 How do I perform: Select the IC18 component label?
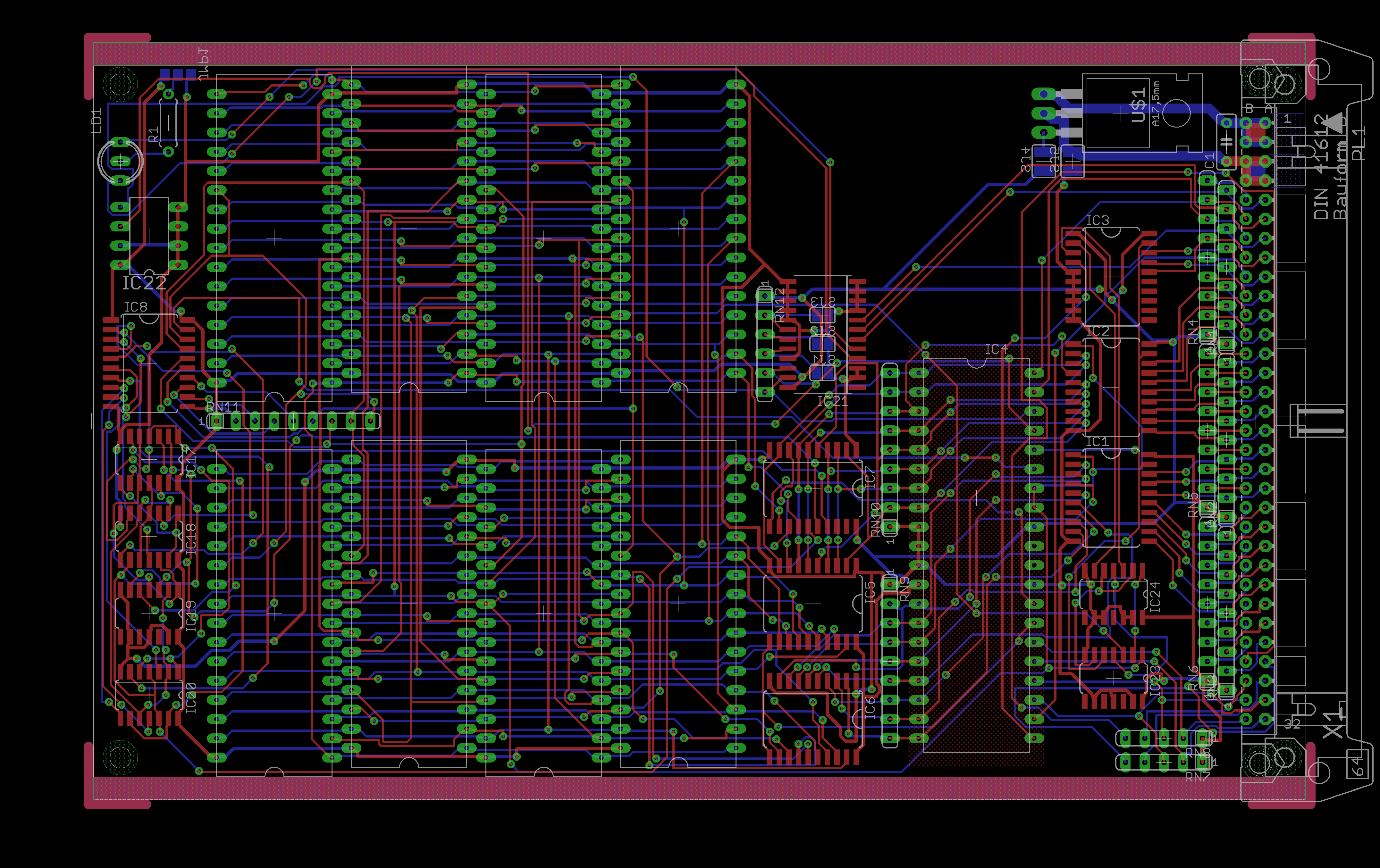[191, 538]
